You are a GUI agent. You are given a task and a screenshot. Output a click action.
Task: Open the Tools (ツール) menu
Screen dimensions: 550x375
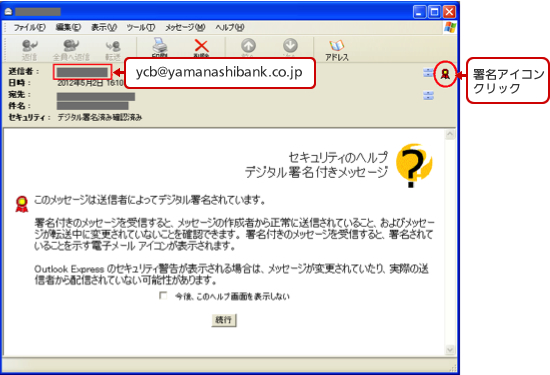(x=141, y=27)
